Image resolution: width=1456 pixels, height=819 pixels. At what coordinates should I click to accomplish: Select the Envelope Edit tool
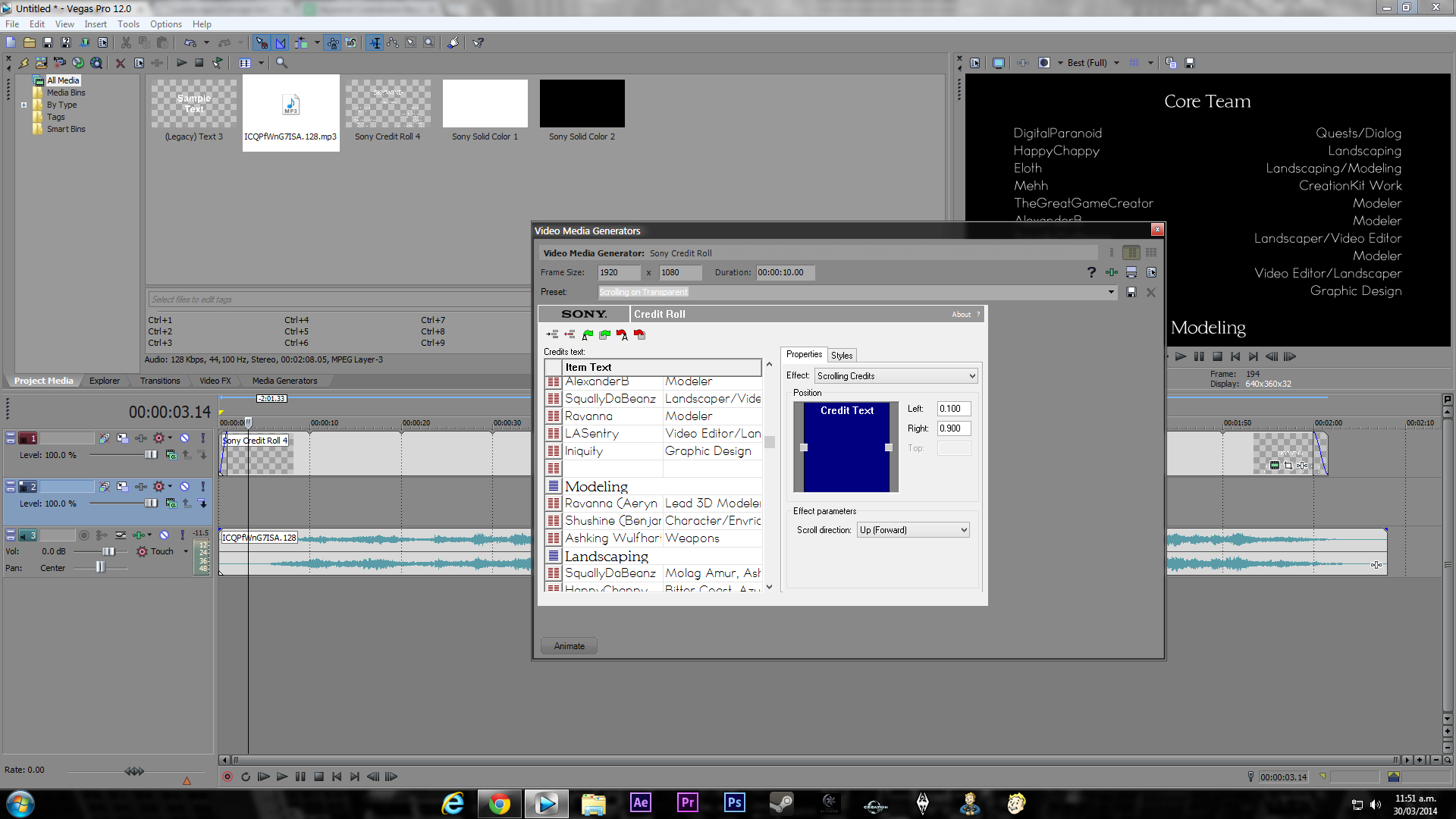(393, 43)
